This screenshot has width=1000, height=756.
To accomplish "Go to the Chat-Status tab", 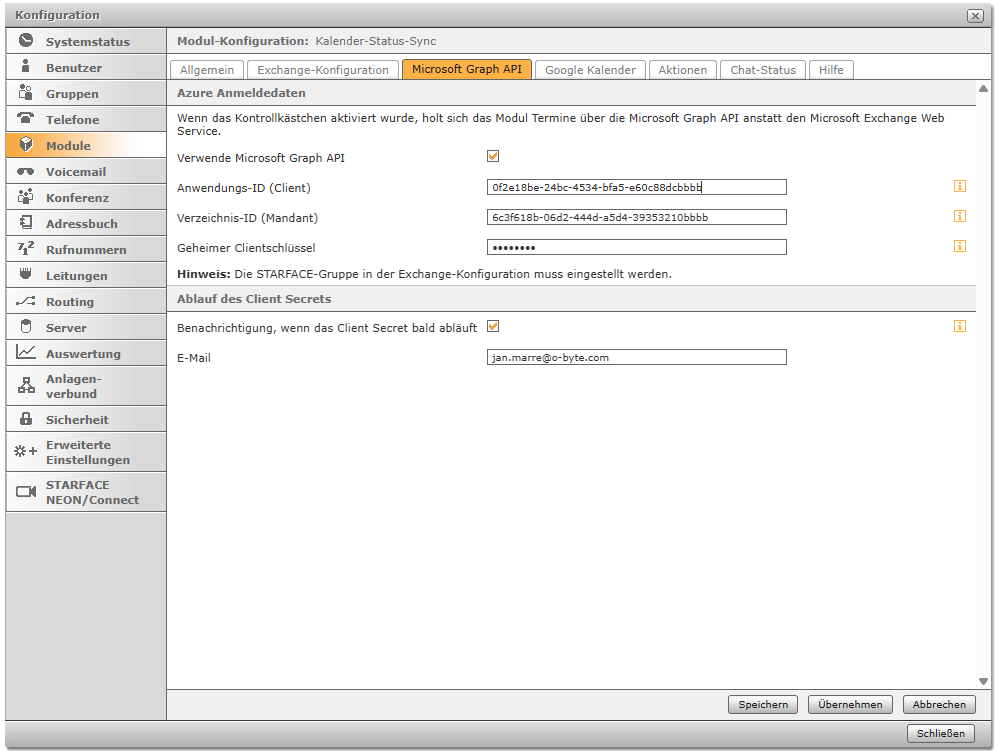I will (763, 70).
